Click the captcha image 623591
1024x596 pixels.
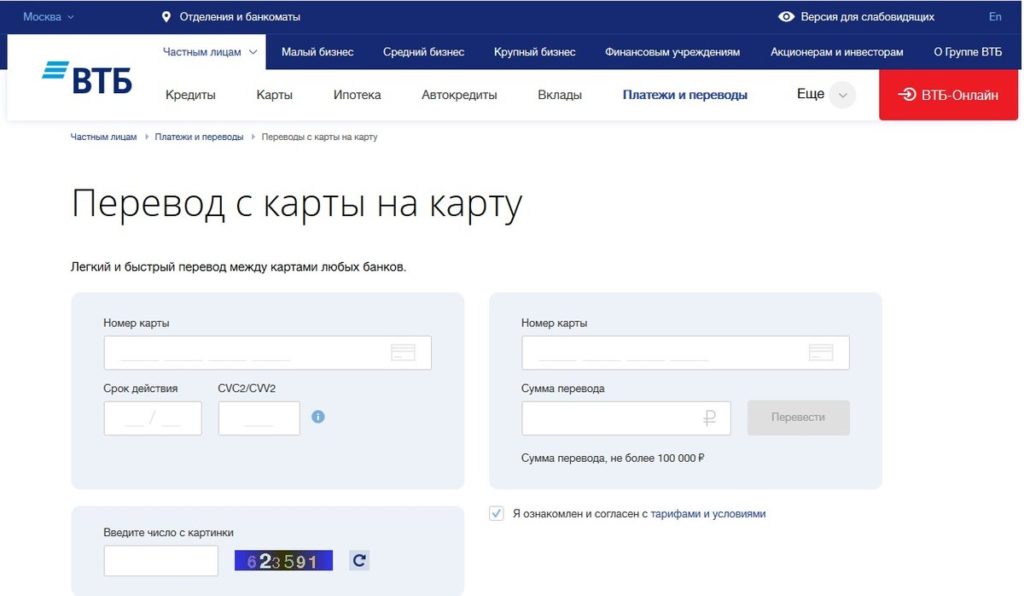point(283,560)
